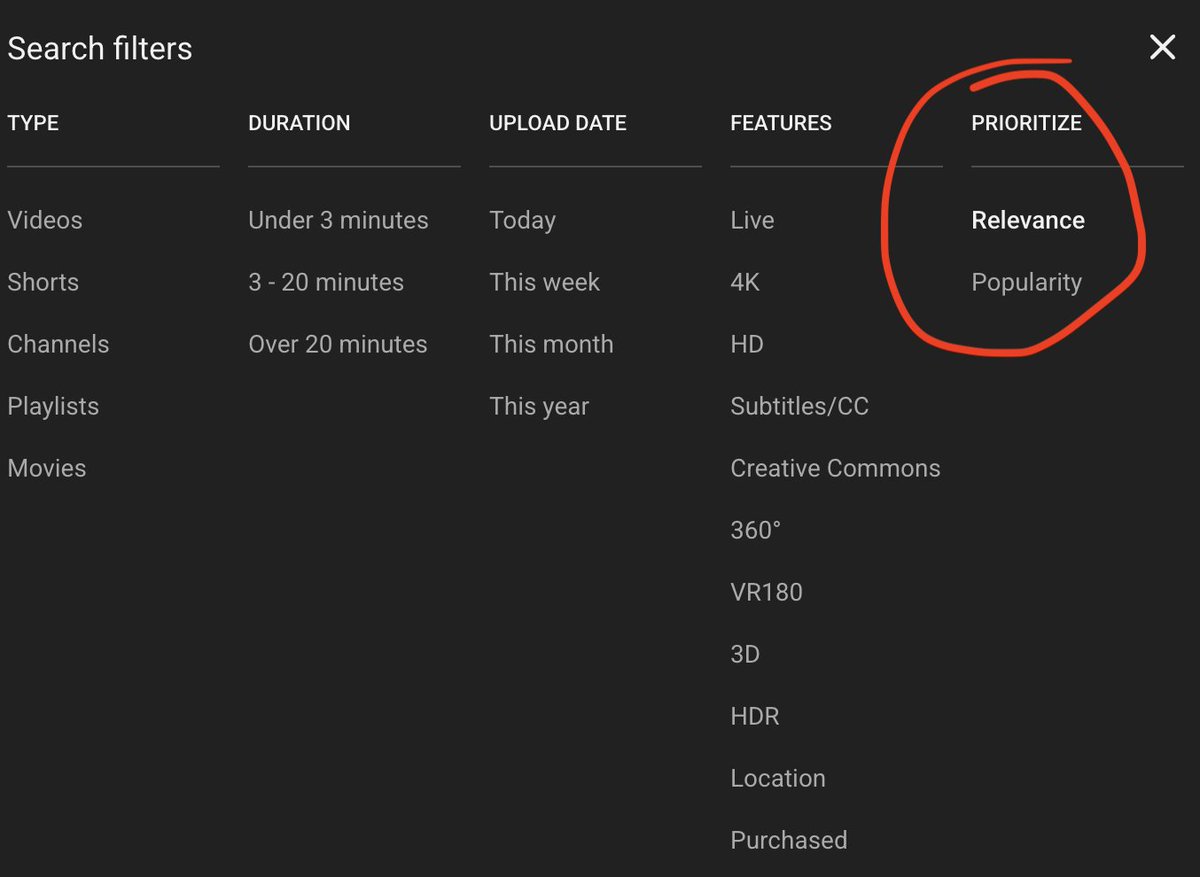Enable the 360° feature filter
The width and height of the screenshot is (1200, 877).
pos(755,530)
